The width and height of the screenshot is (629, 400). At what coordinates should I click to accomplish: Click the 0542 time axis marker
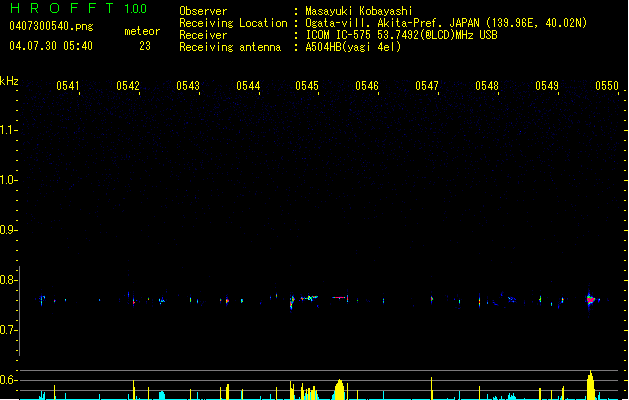[x=128, y=86]
